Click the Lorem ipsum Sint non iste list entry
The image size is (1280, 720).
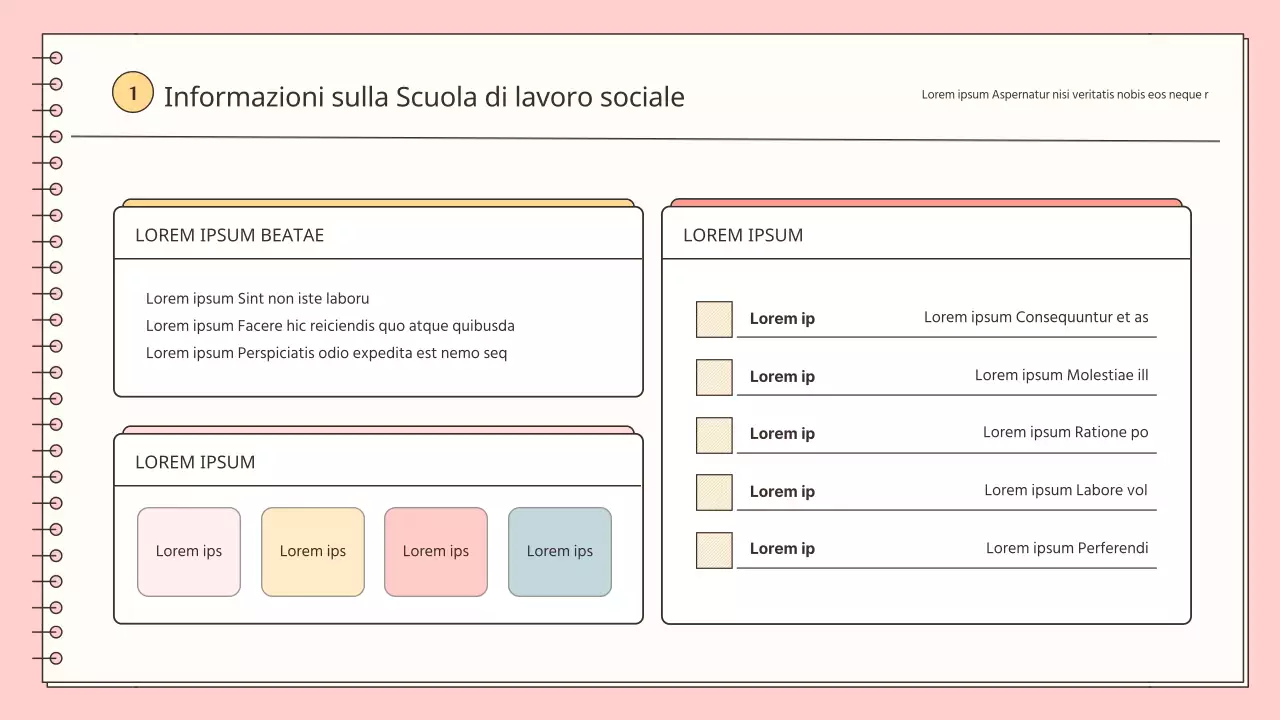point(258,298)
